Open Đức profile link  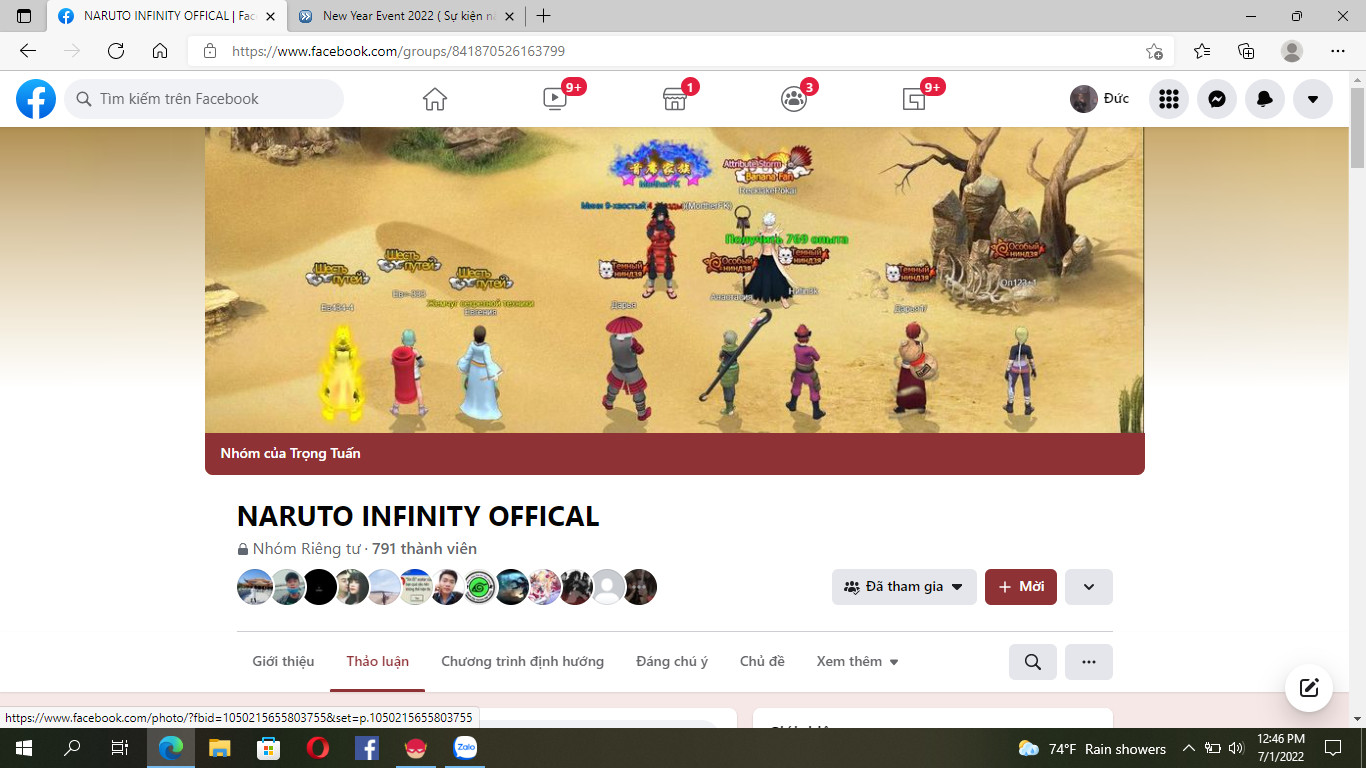point(1100,99)
